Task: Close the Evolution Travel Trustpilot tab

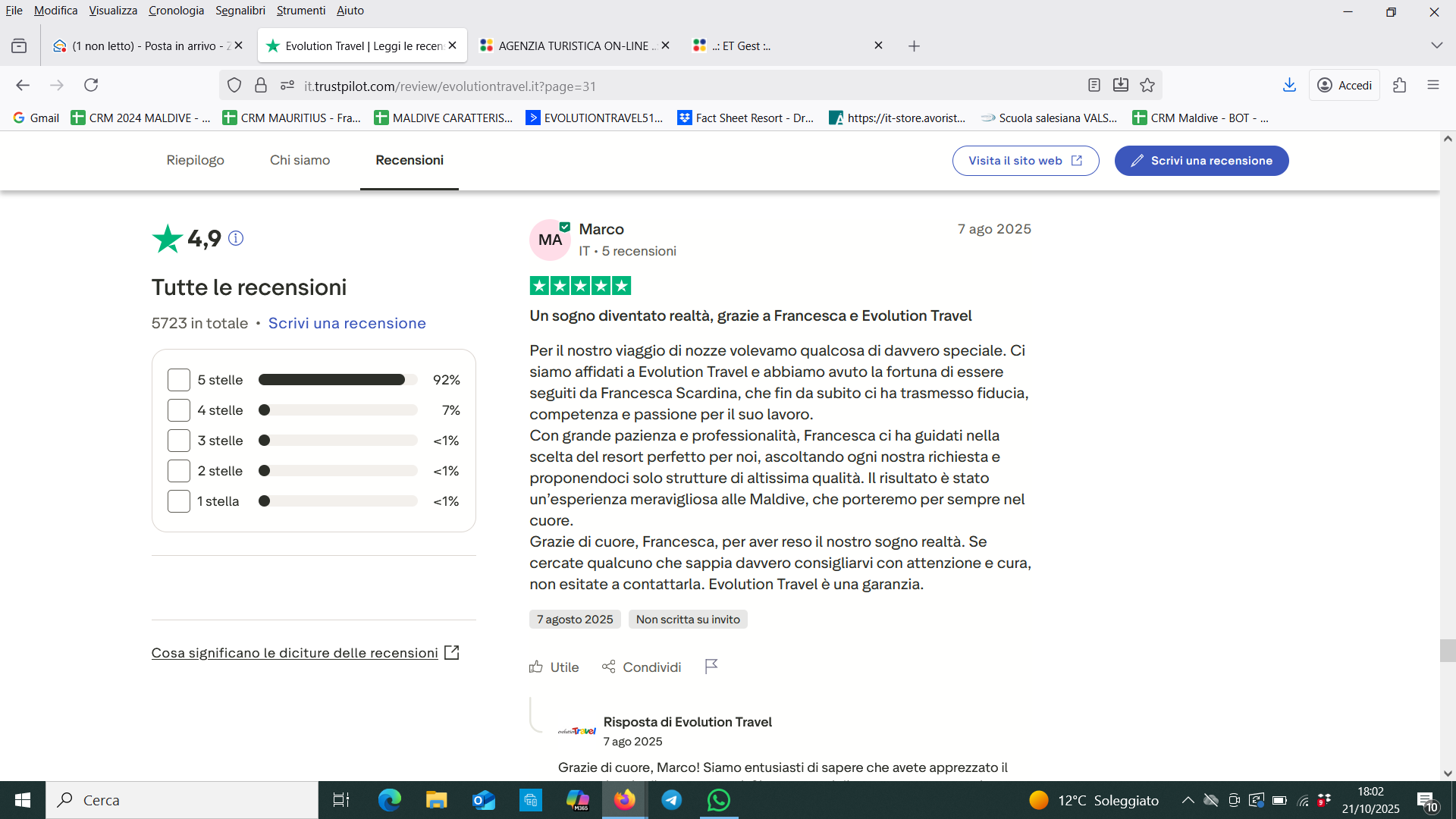Action: [x=453, y=45]
